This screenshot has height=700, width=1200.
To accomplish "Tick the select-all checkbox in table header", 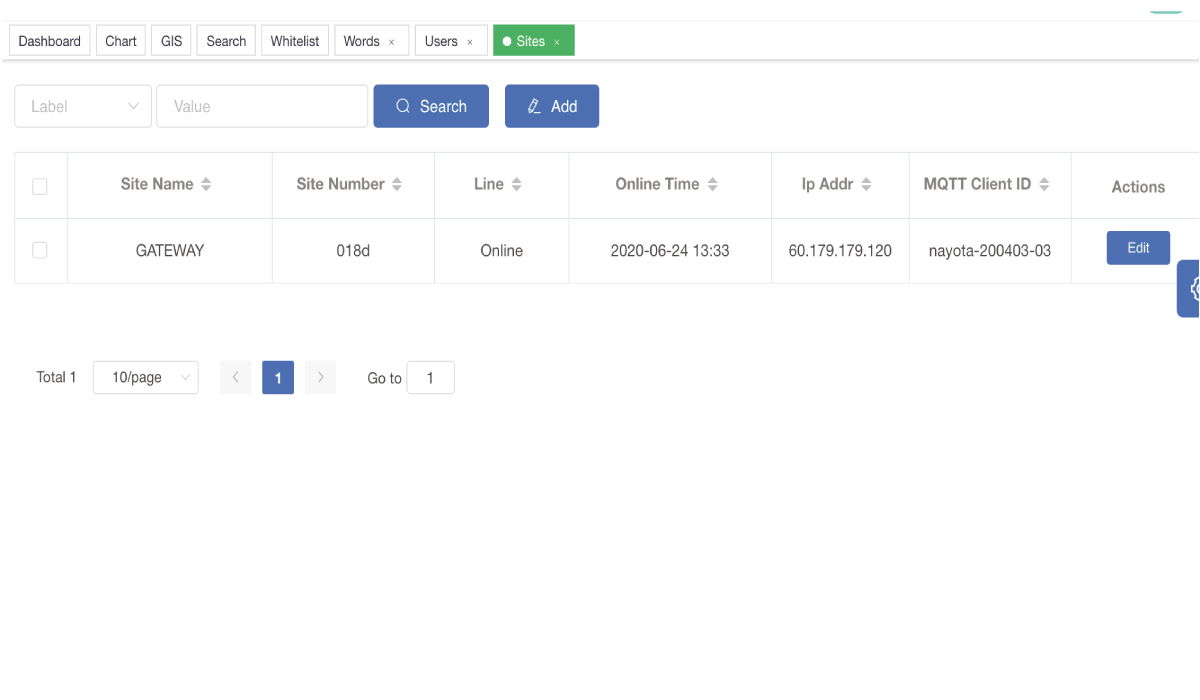I will tap(40, 186).
